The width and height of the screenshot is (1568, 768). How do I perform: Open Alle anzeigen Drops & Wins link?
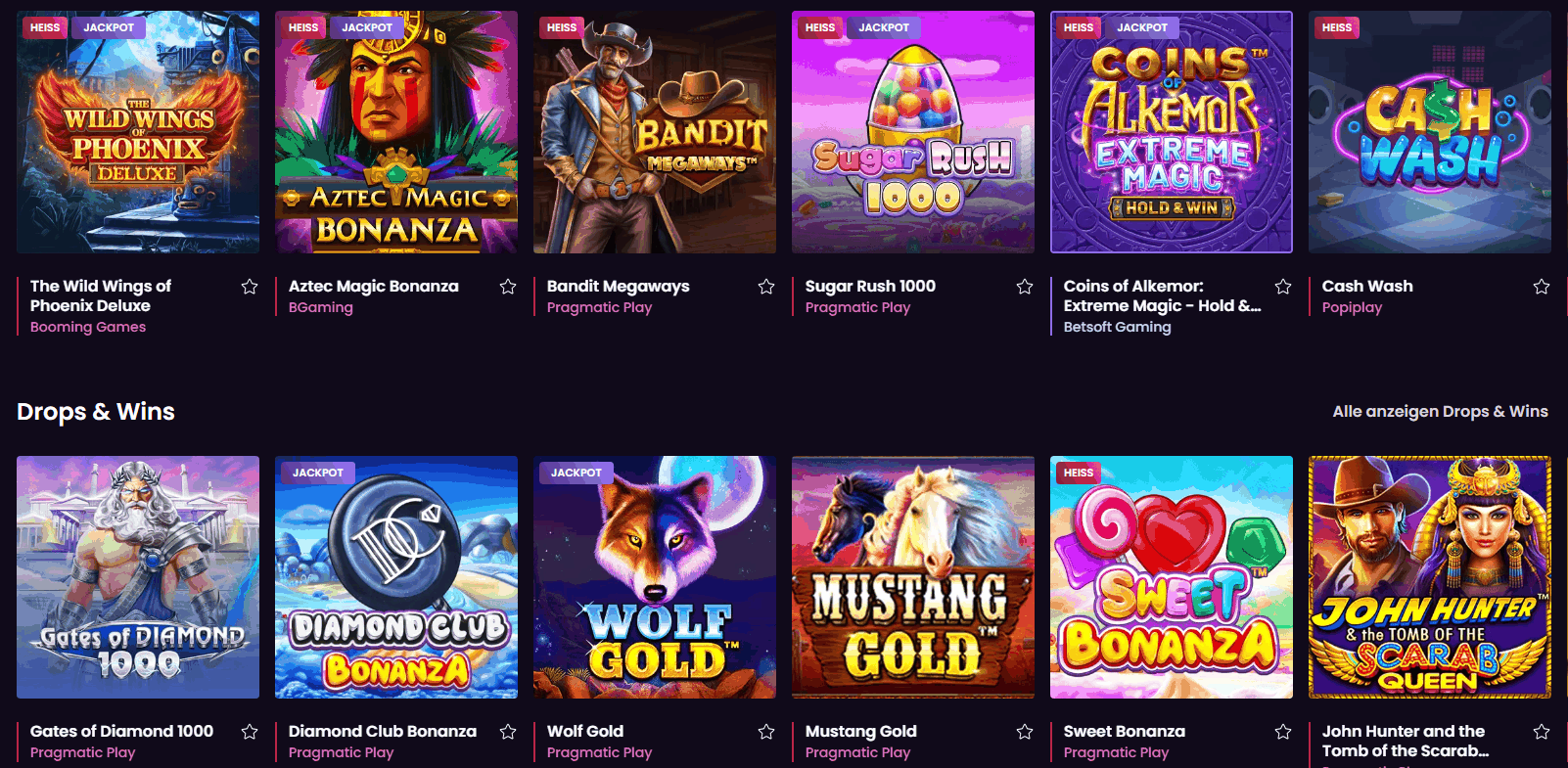1440,412
